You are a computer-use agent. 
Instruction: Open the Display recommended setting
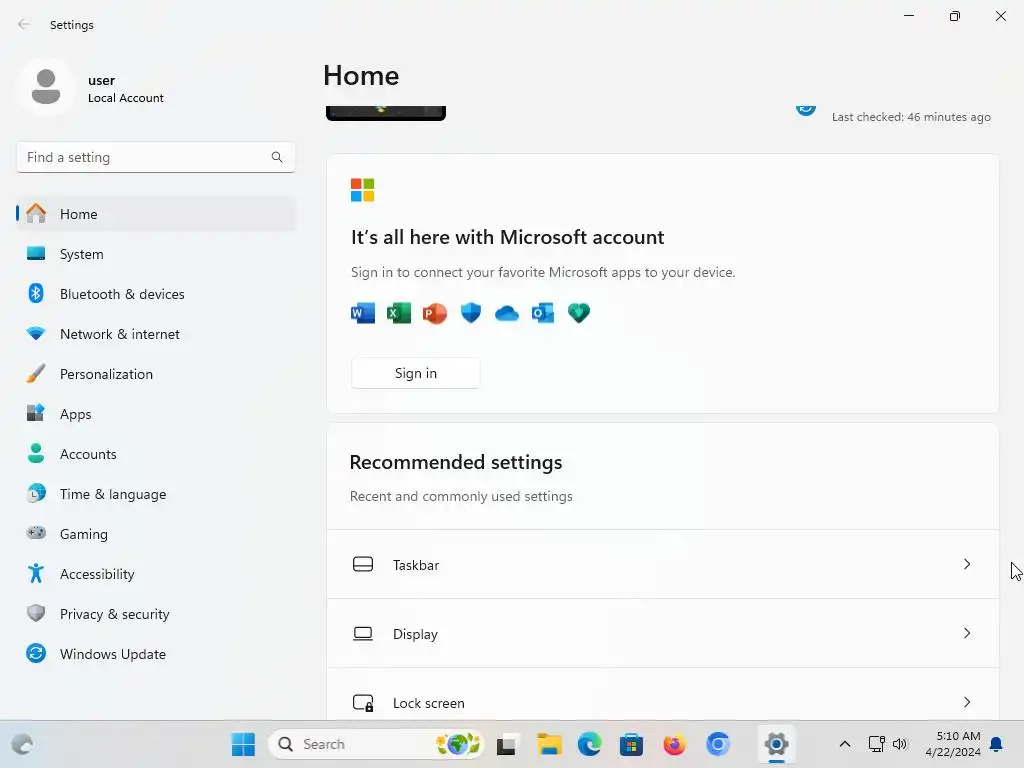click(x=663, y=633)
